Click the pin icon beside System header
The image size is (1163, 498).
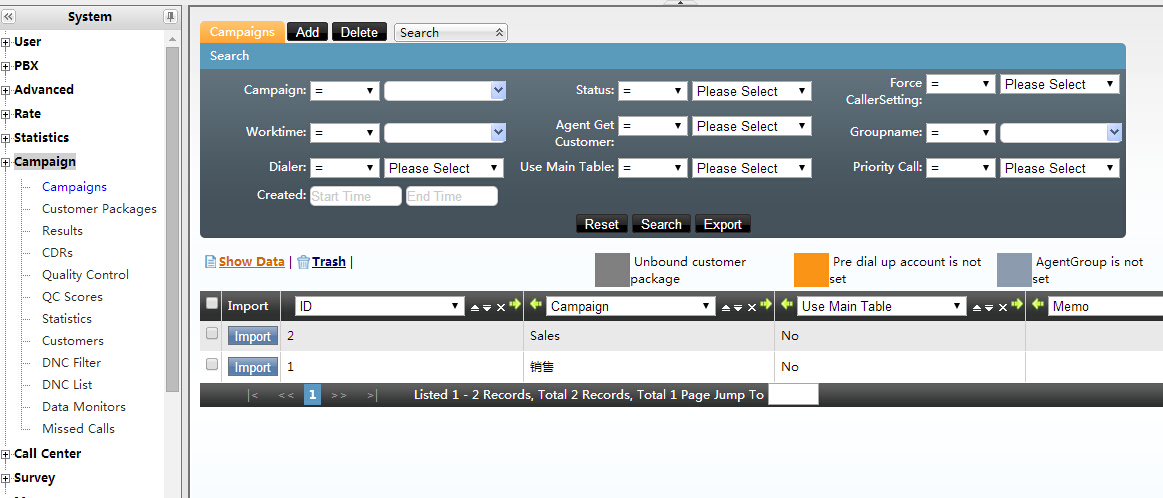coord(170,17)
